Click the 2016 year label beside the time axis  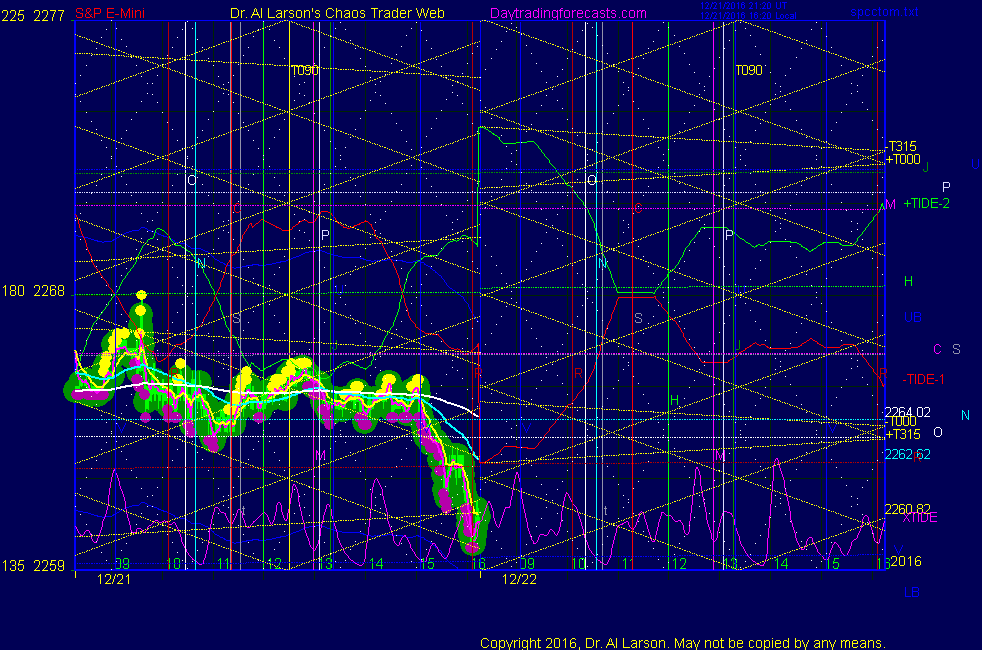click(x=906, y=561)
